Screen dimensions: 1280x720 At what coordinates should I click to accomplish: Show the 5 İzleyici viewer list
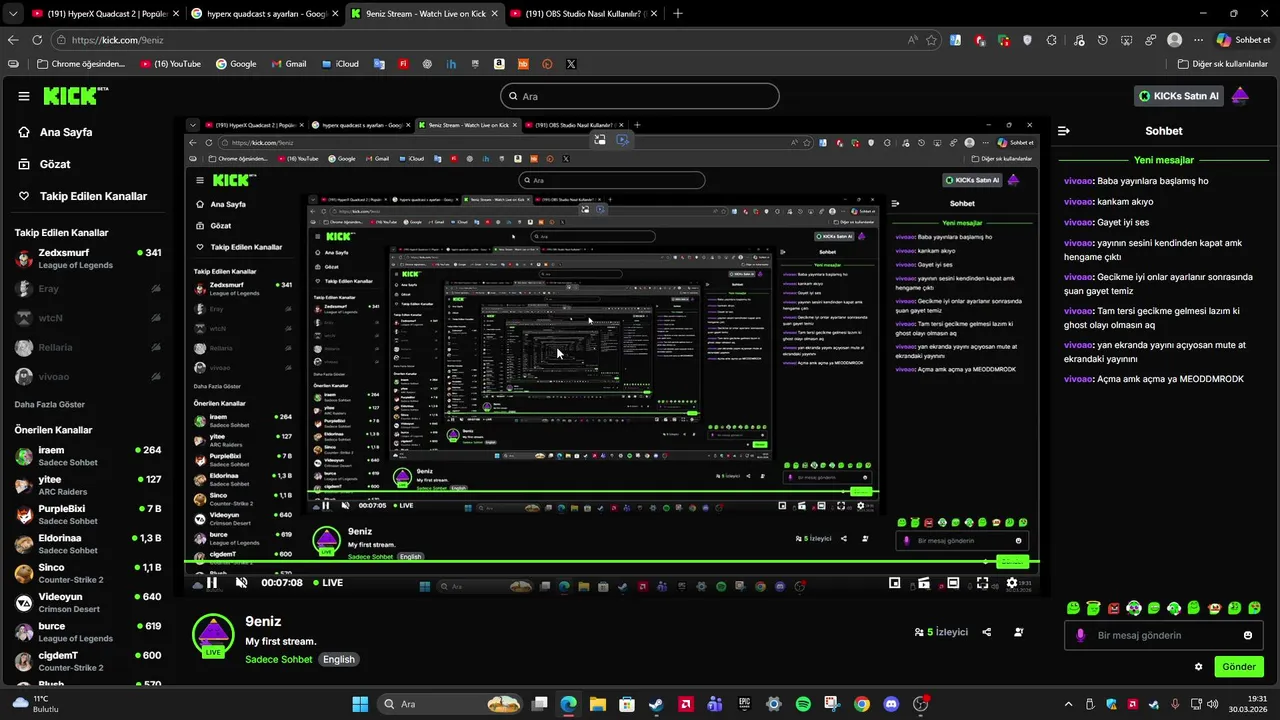pos(941,632)
